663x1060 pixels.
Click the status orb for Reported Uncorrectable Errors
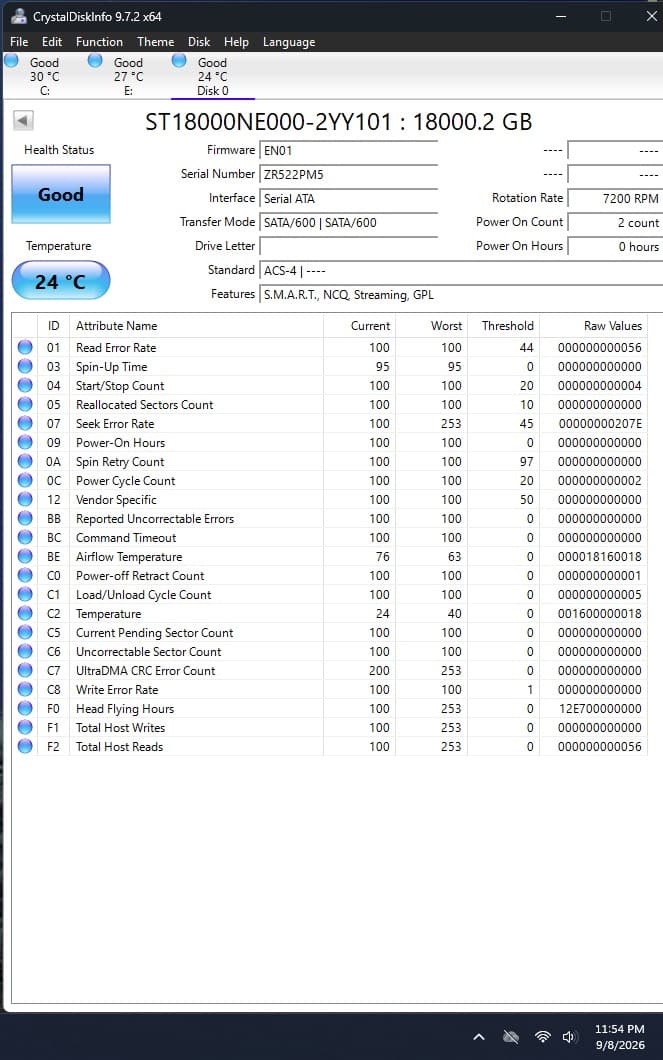pos(25,518)
